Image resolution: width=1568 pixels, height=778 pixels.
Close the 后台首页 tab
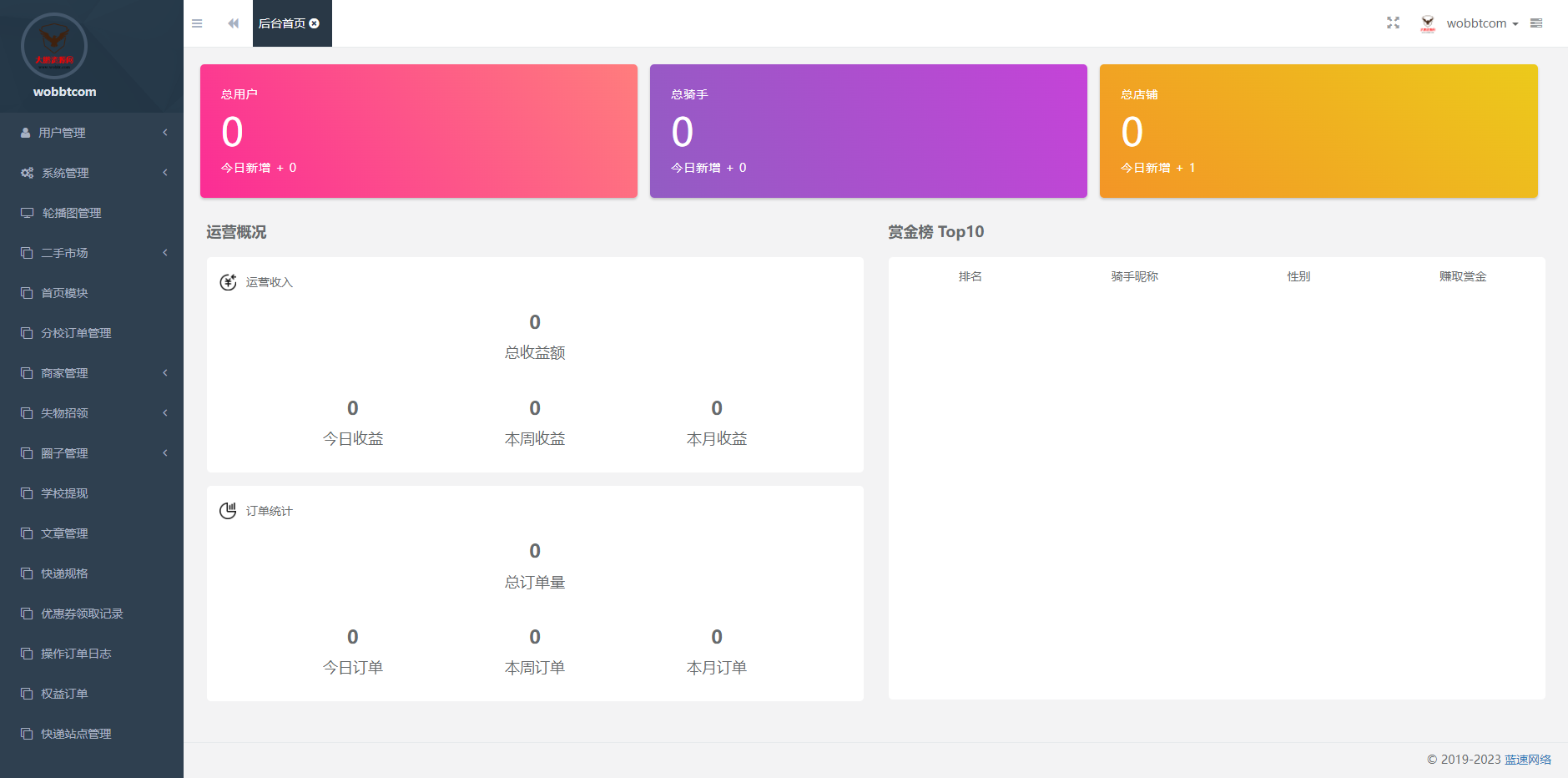[x=315, y=23]
